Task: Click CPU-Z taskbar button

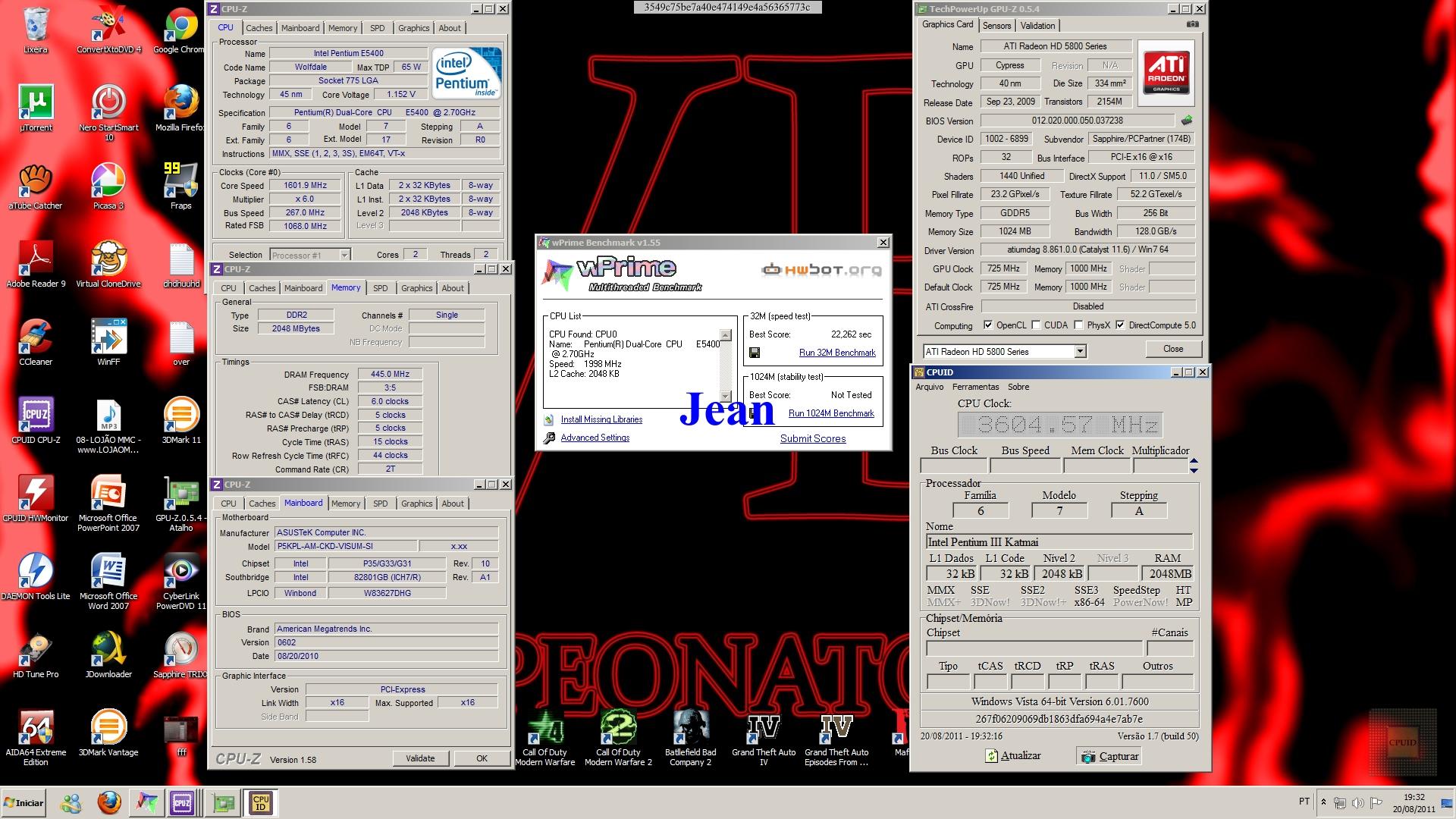Action: click(x=182, y=803)
